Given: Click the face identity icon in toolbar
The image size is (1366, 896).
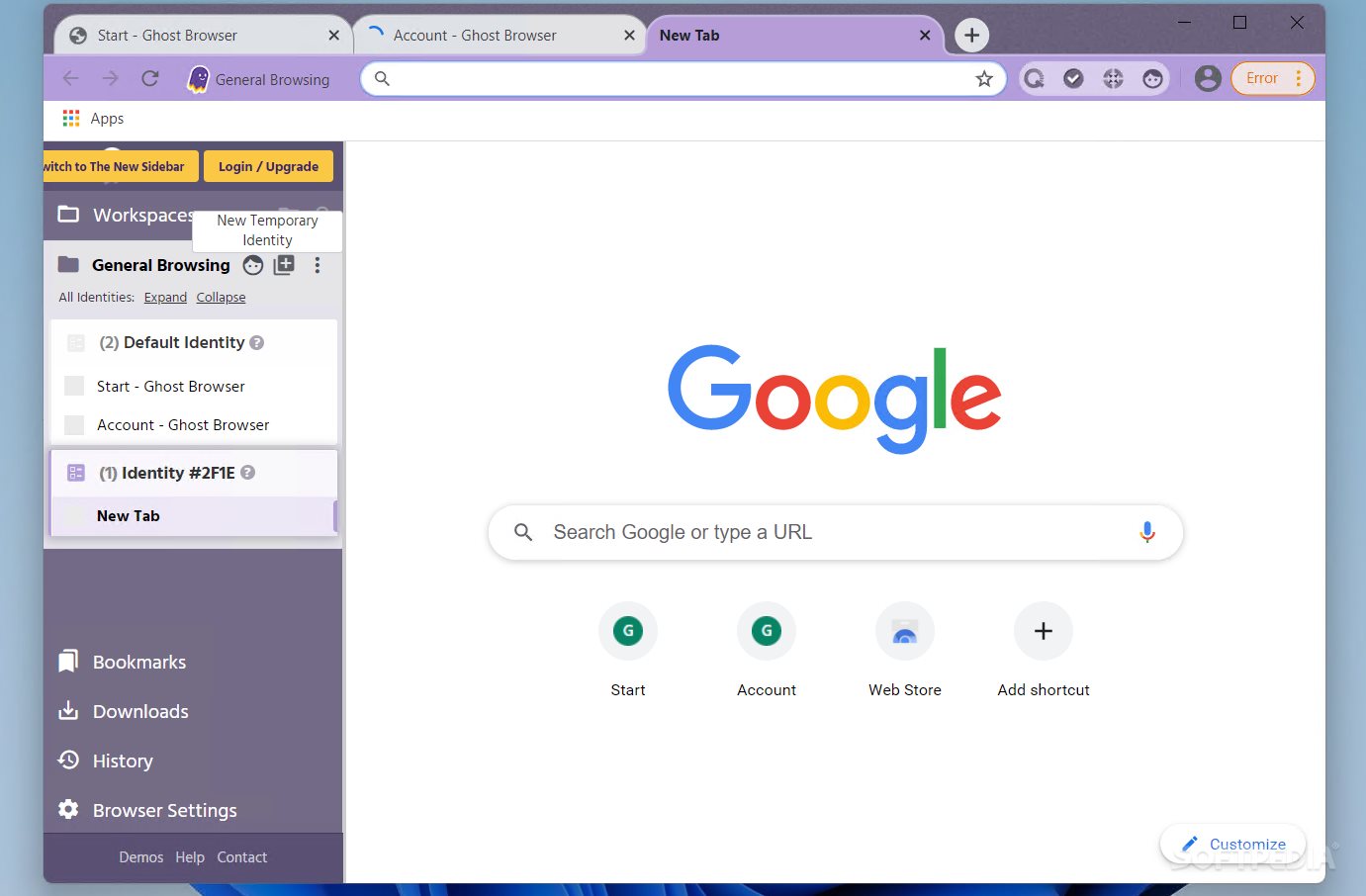Looking at the screenshot, I should pyautogui.click(x=1152, y=78).
